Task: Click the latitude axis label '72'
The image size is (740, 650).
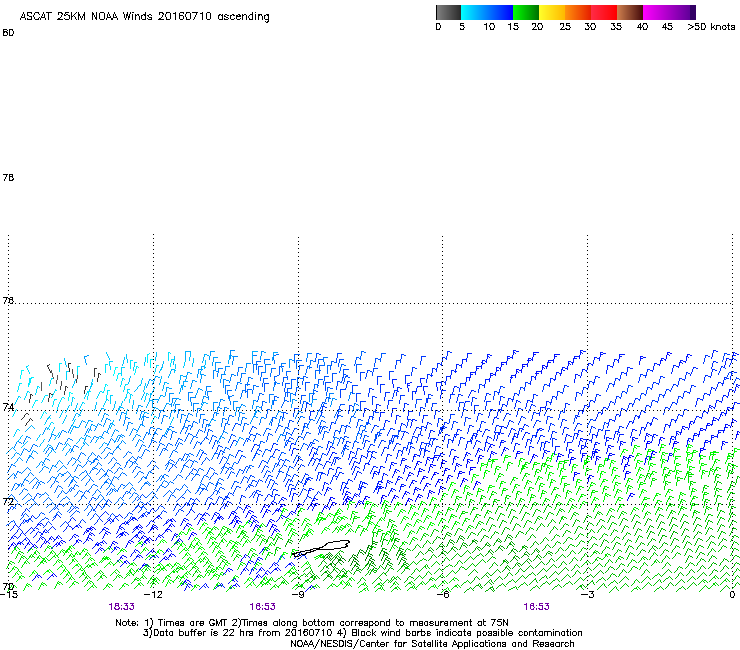Action: click(8, 501)
